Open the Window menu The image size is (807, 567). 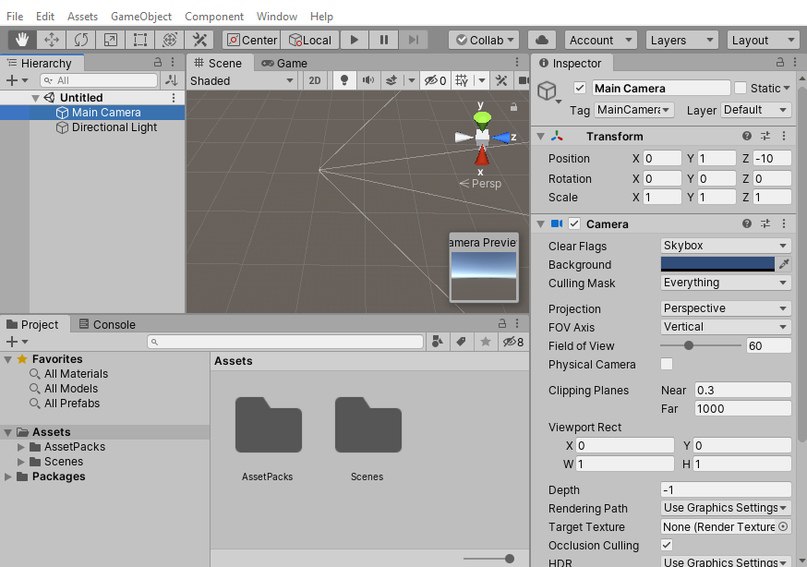click(277, 16)
